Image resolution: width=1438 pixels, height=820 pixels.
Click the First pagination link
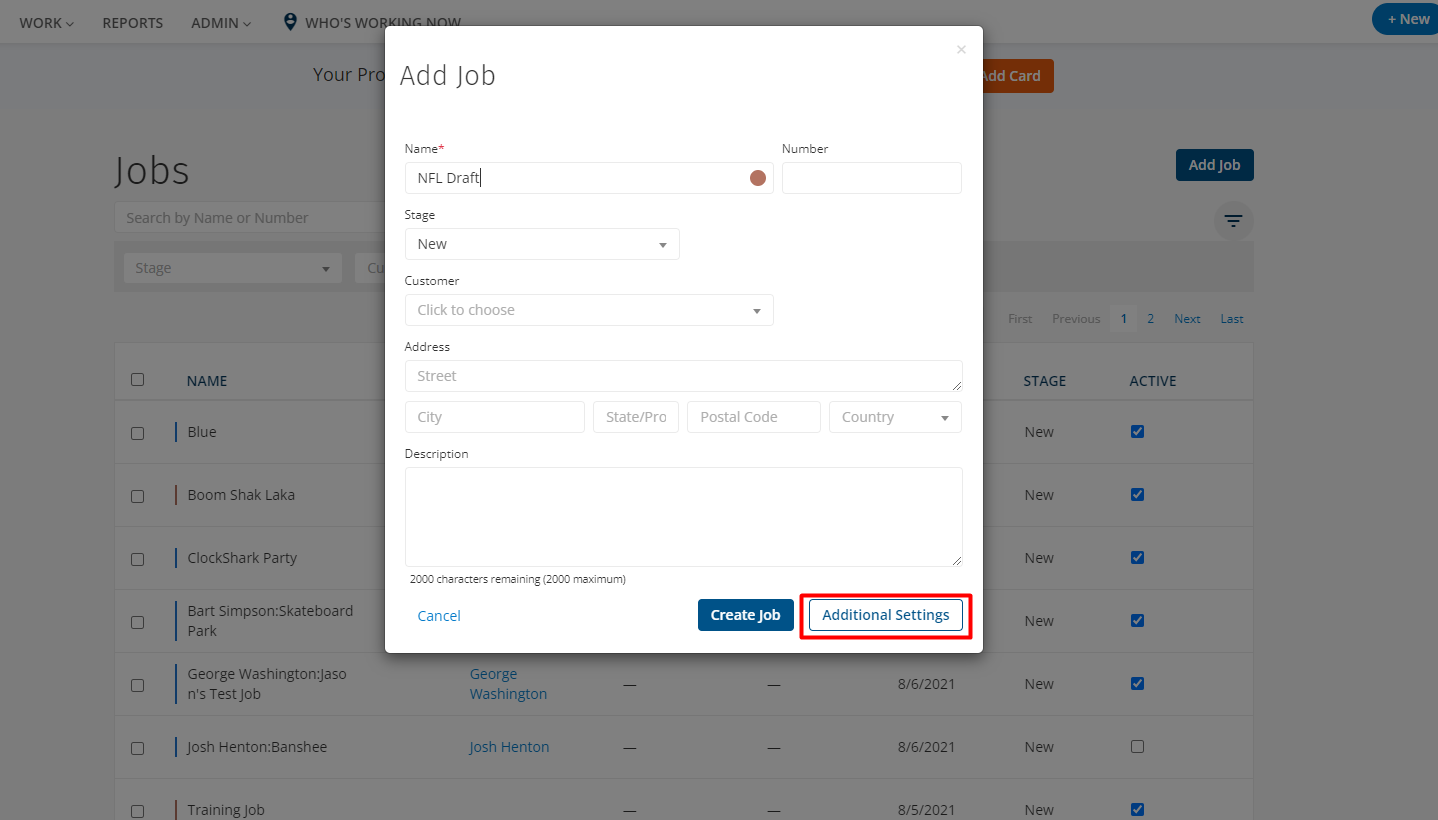[x=1020, y=319]
